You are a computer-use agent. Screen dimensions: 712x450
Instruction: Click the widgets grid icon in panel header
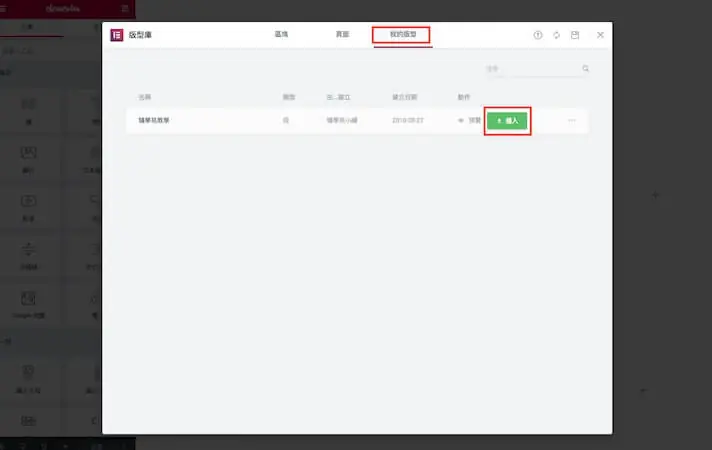(125, 8)
